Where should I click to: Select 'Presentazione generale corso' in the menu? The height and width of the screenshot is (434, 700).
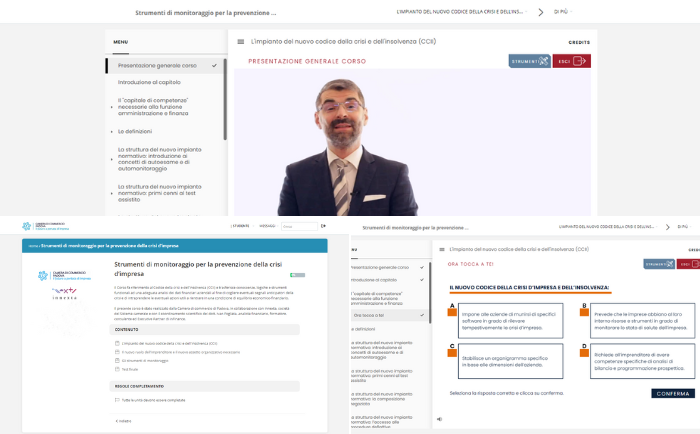pos(158,65)
